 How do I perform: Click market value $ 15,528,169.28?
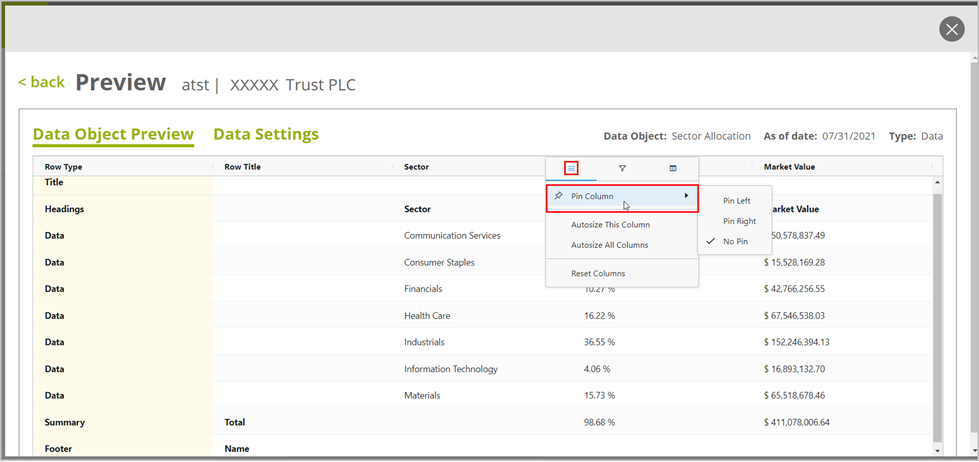click(794, 262)
